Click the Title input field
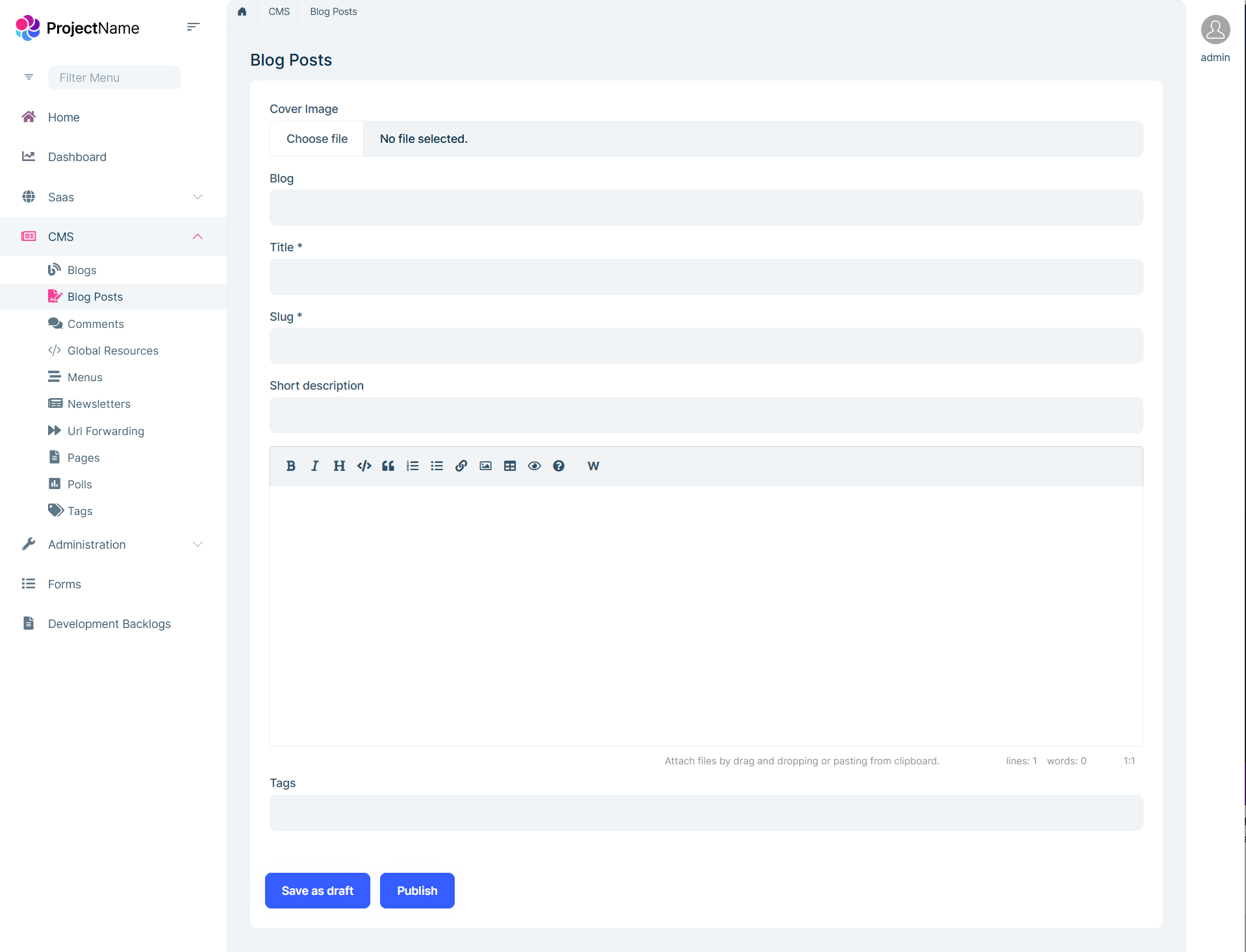The image size is (1246, 952). coord(706,277)
